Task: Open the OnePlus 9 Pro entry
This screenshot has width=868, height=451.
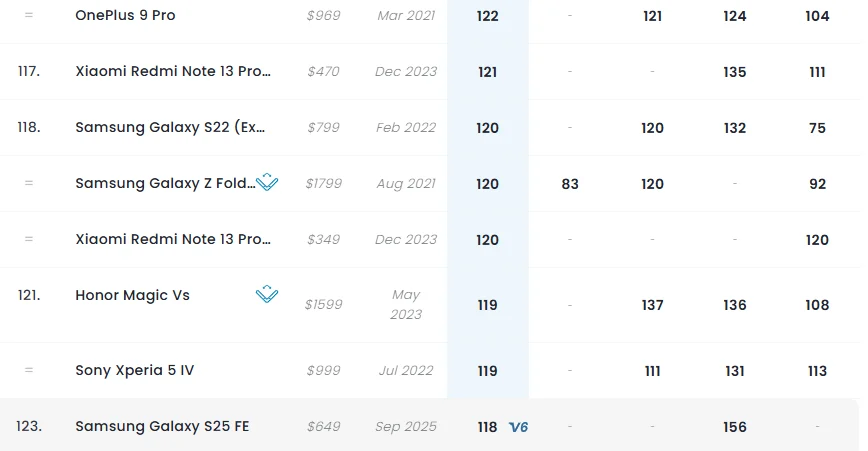Action: click(125, 16)
